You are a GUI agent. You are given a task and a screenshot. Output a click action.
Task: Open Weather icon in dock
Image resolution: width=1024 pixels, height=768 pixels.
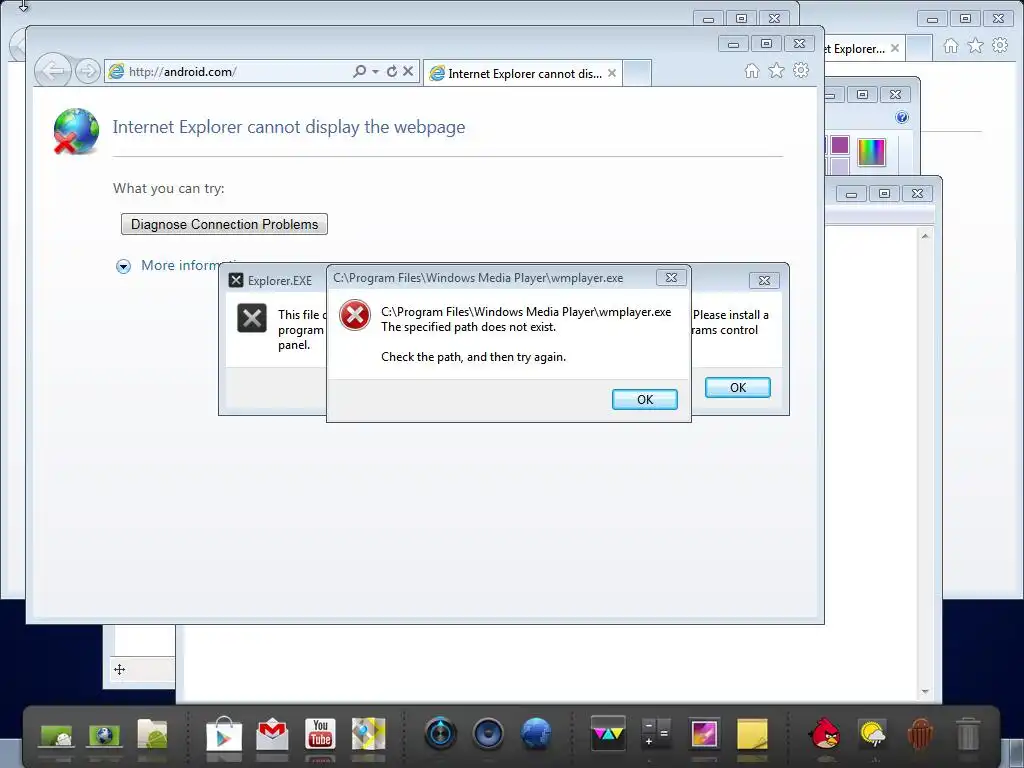[872, 734]
